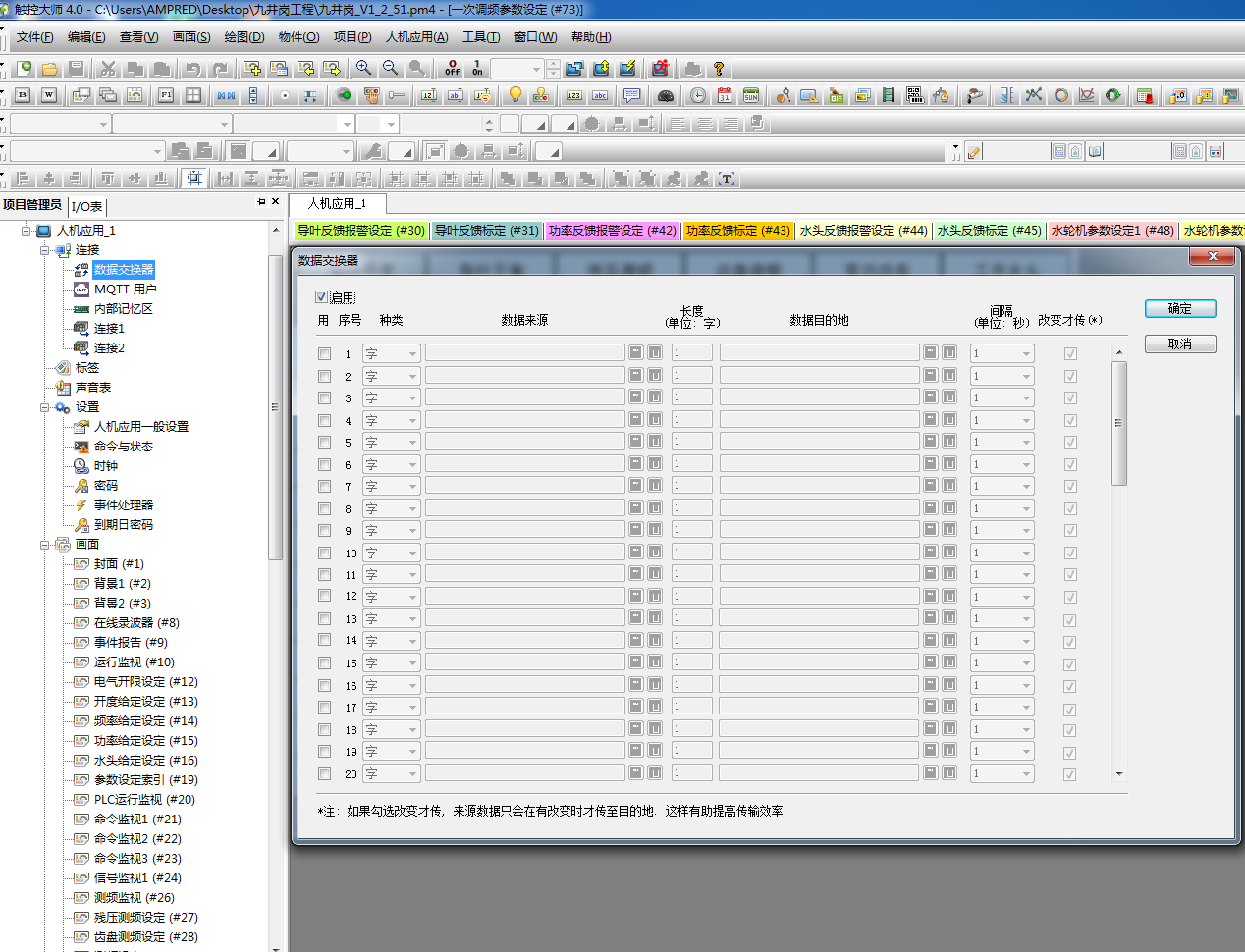Open the 文件(F) menu
1245x952 pixels.
click(34, 37)
